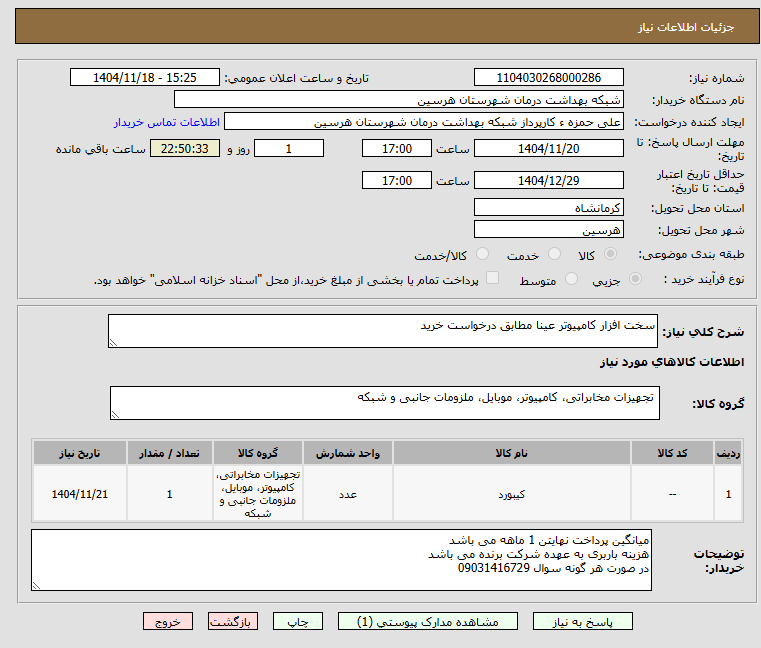Open مشاهده مدارک پیوستی (1) attachments
The width and height of the screenshot is (761, 648).
[428, 621]
